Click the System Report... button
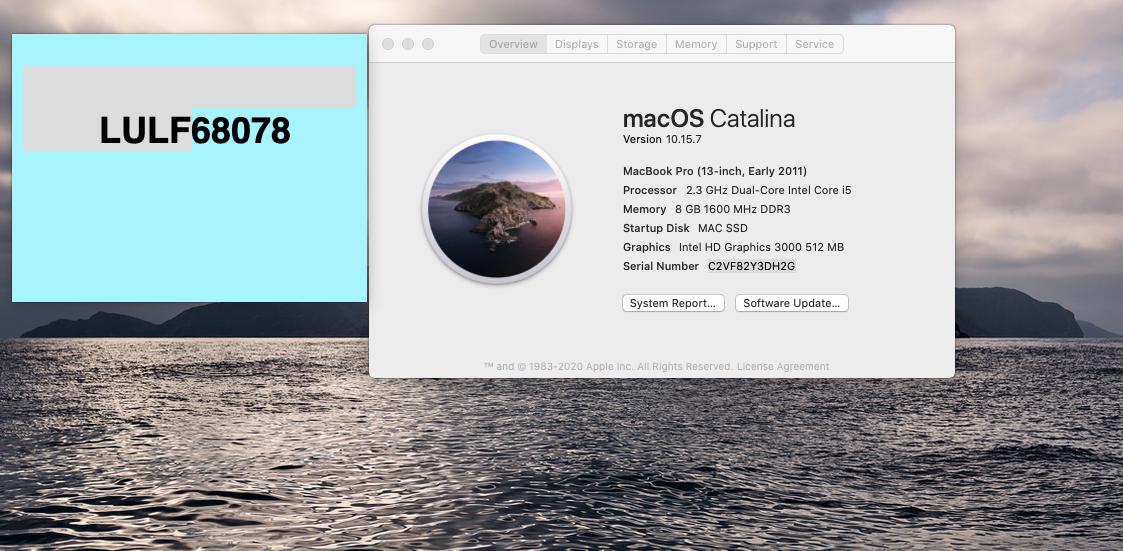 673,303
